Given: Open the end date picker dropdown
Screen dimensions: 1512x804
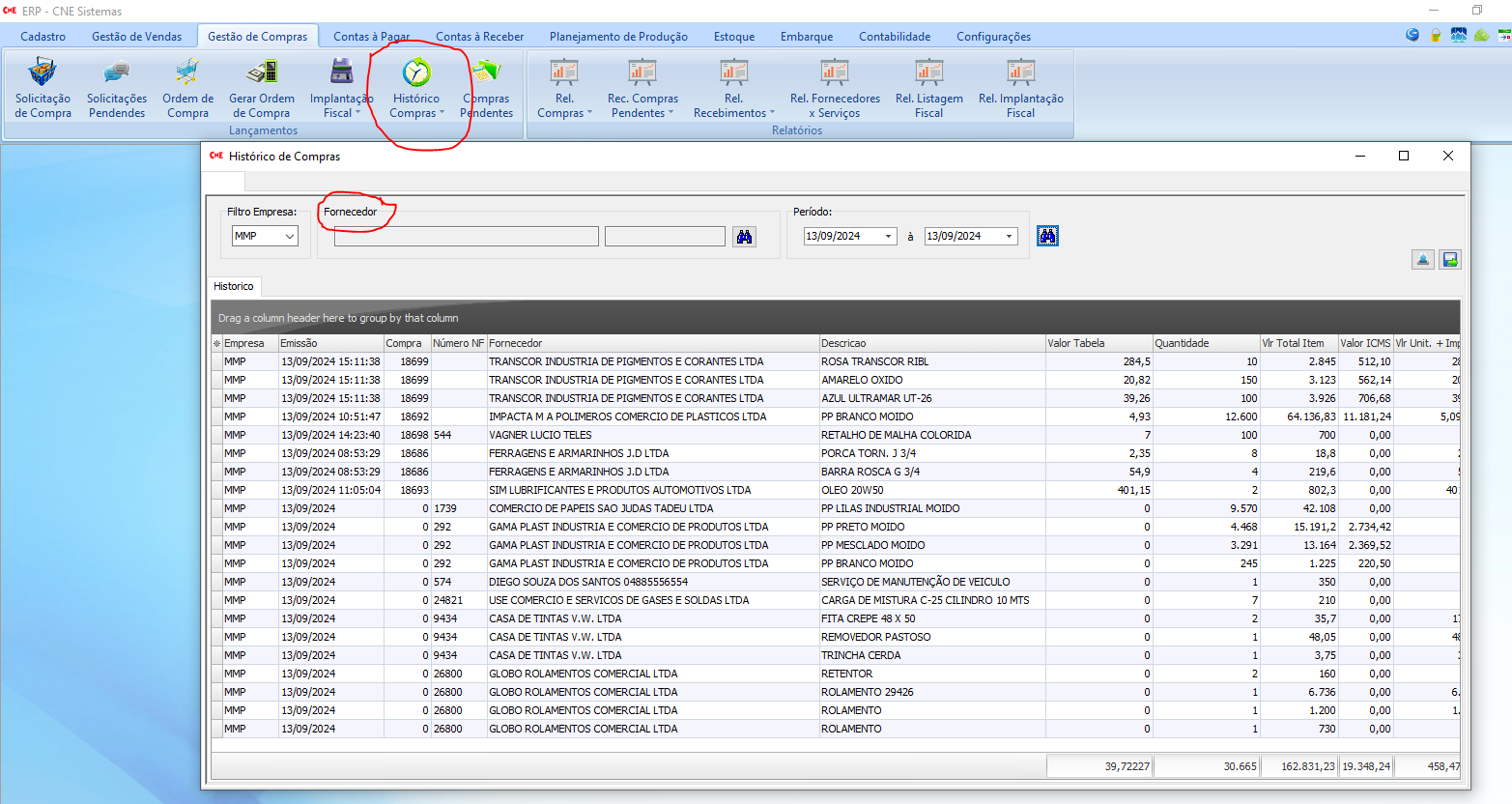Looking at the screenshot, I should pos(1009,237).
